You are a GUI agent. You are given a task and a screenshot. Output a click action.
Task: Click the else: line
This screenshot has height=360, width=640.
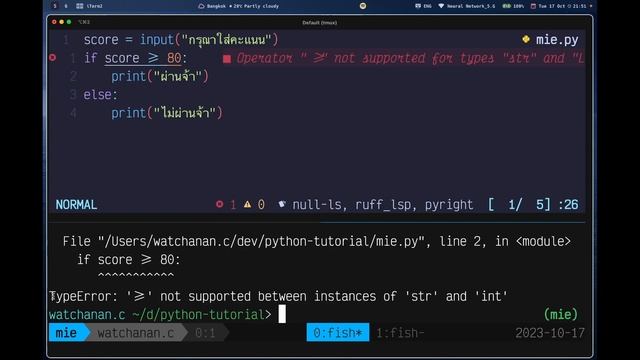click(x=100, y=95)
